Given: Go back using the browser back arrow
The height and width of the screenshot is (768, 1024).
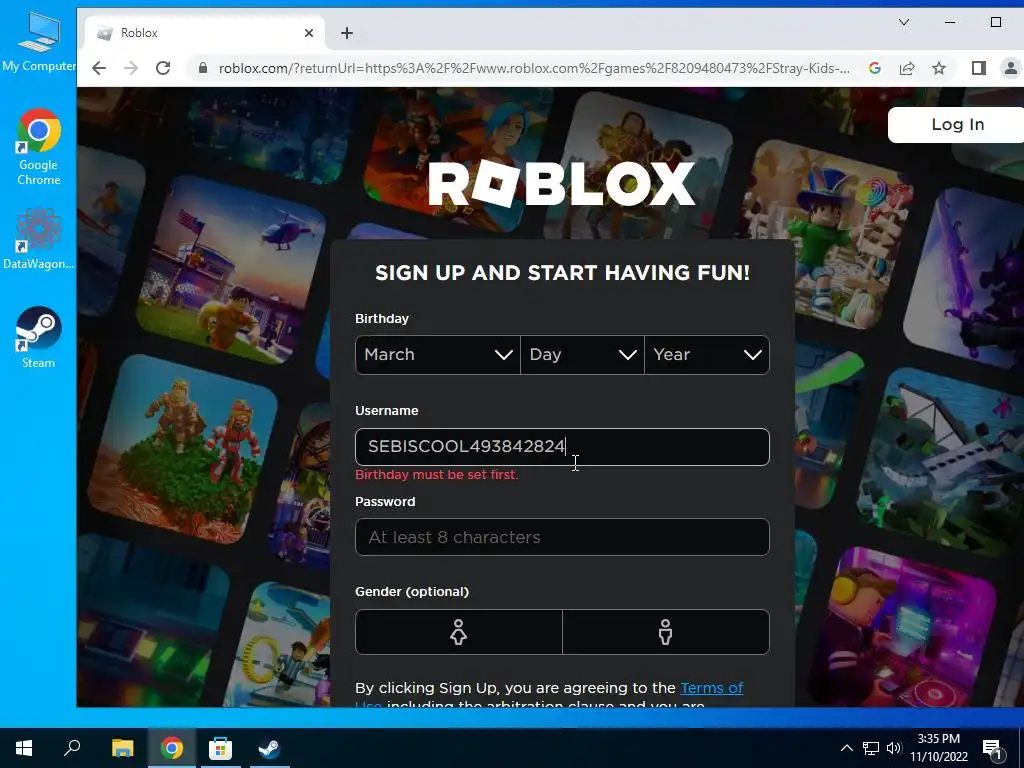Looking at the screenshot, I should point(99,68).
